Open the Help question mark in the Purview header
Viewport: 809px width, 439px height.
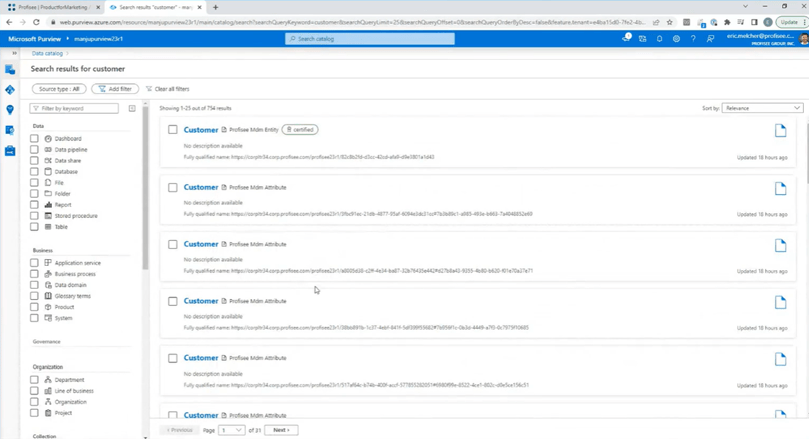tap(693, 39)
